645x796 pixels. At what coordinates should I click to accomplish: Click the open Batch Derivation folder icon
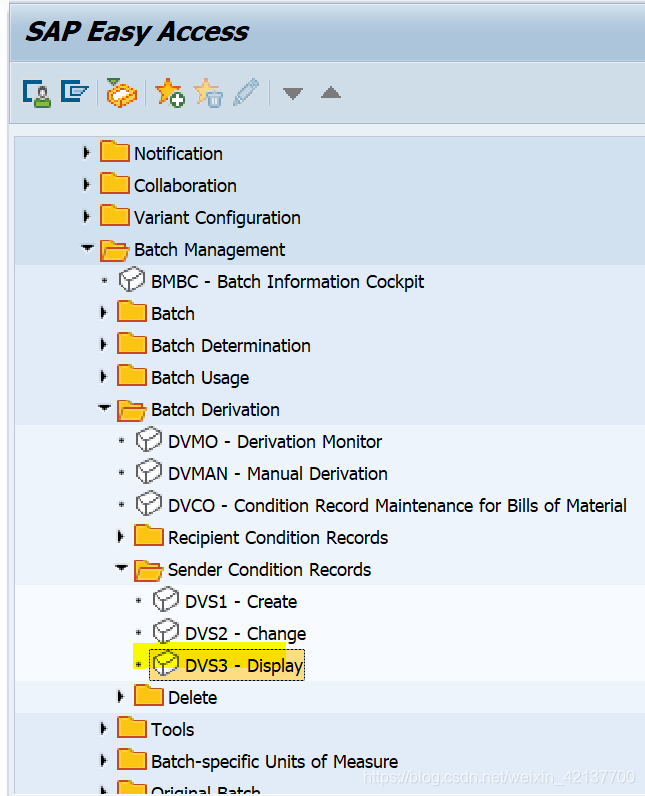pyautogui.click(x=132, y=409)
